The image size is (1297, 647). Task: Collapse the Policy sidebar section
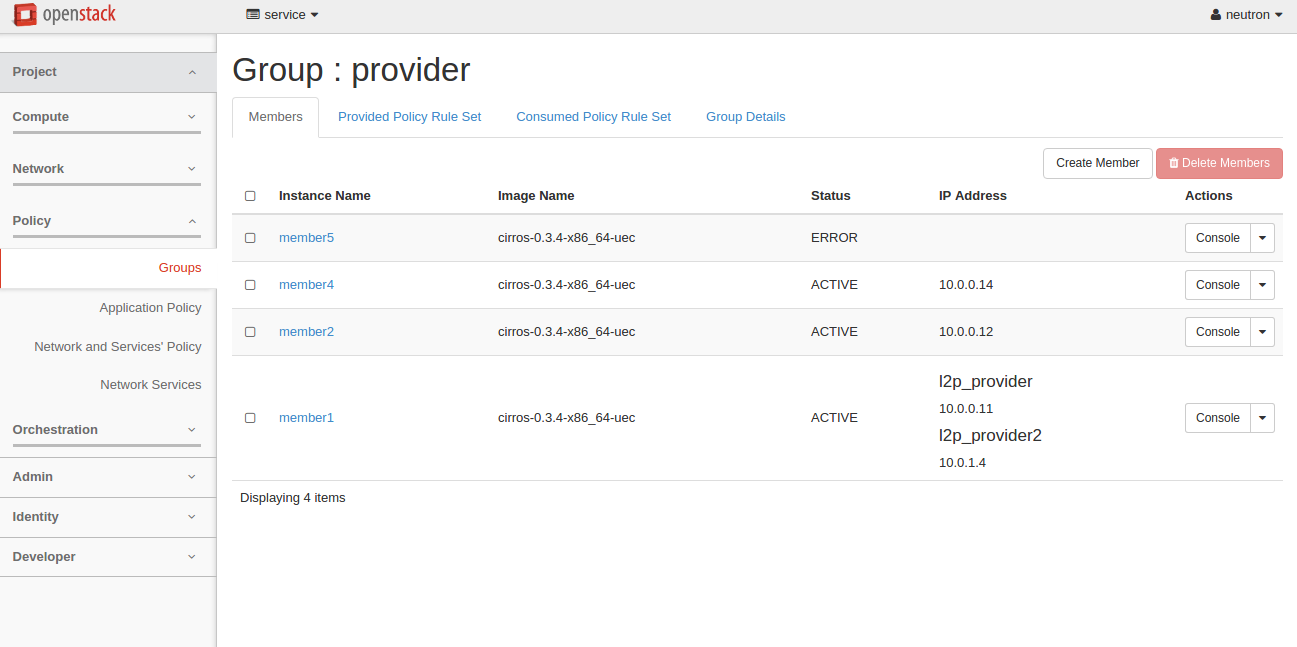pos(107,221)
